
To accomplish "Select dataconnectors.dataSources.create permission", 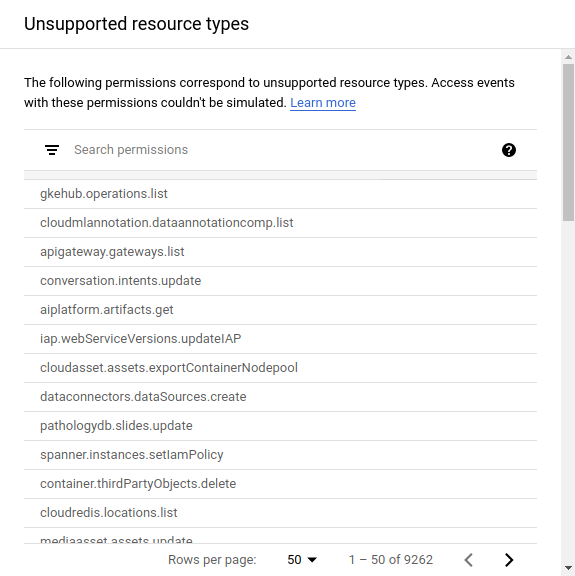I will (280, 397).
